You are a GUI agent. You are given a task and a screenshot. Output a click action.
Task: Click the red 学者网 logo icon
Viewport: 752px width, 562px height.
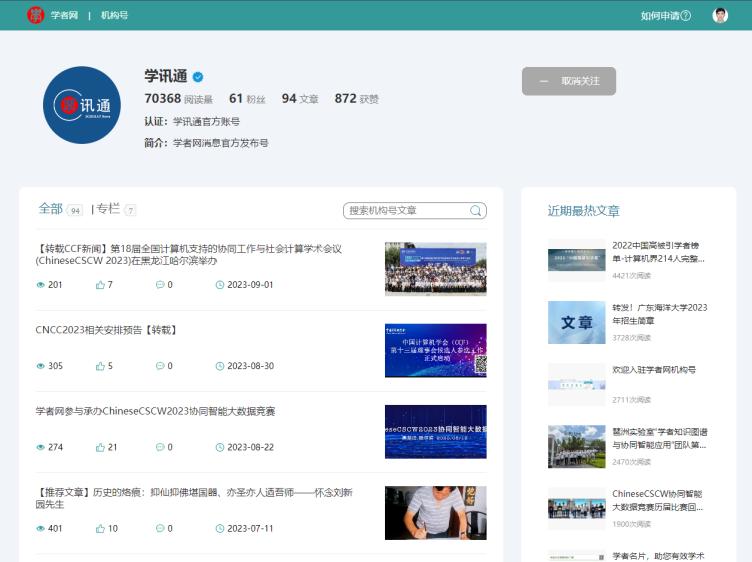pos(36,15)
